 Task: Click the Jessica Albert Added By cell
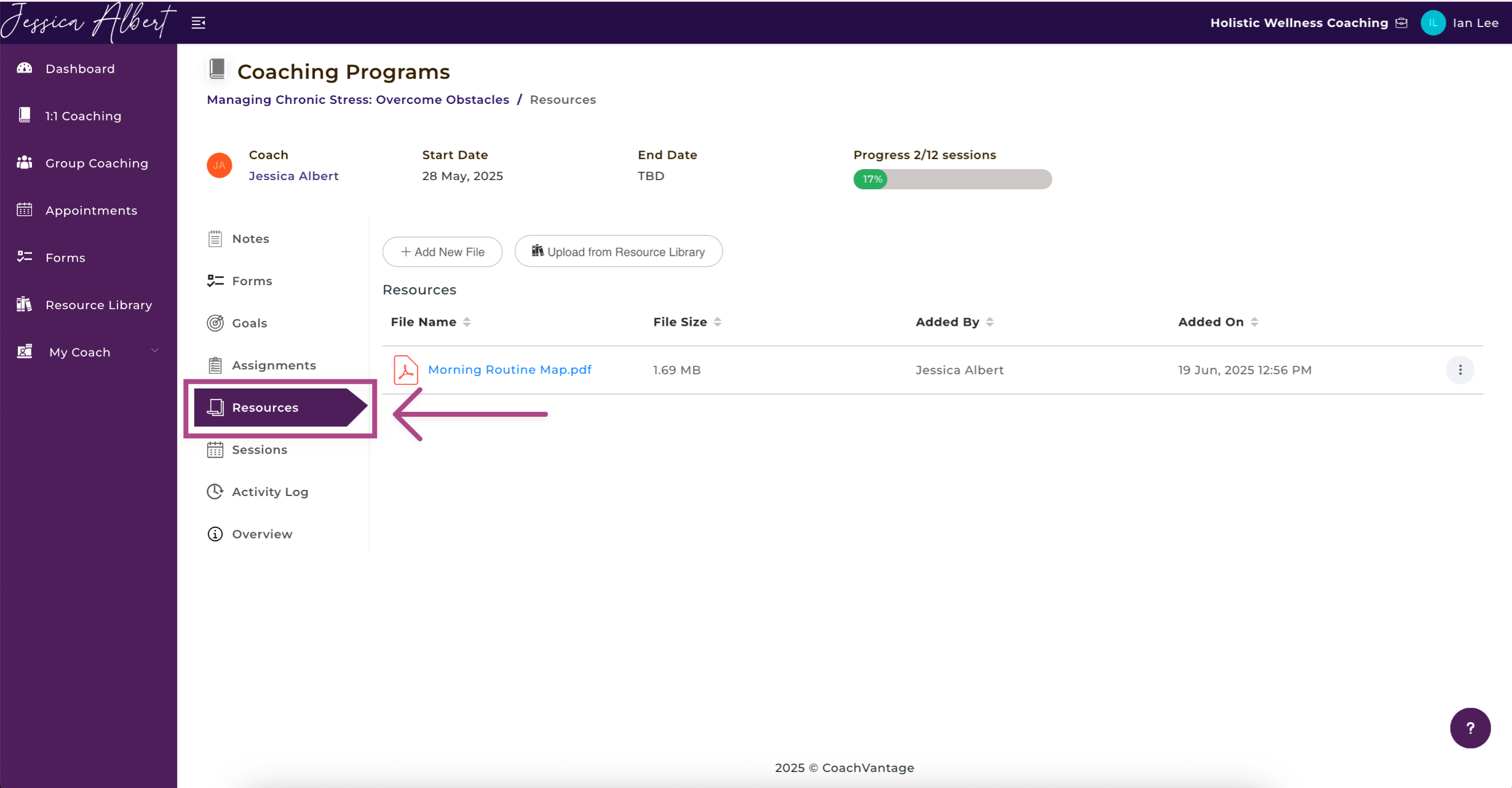click(959, 370)
